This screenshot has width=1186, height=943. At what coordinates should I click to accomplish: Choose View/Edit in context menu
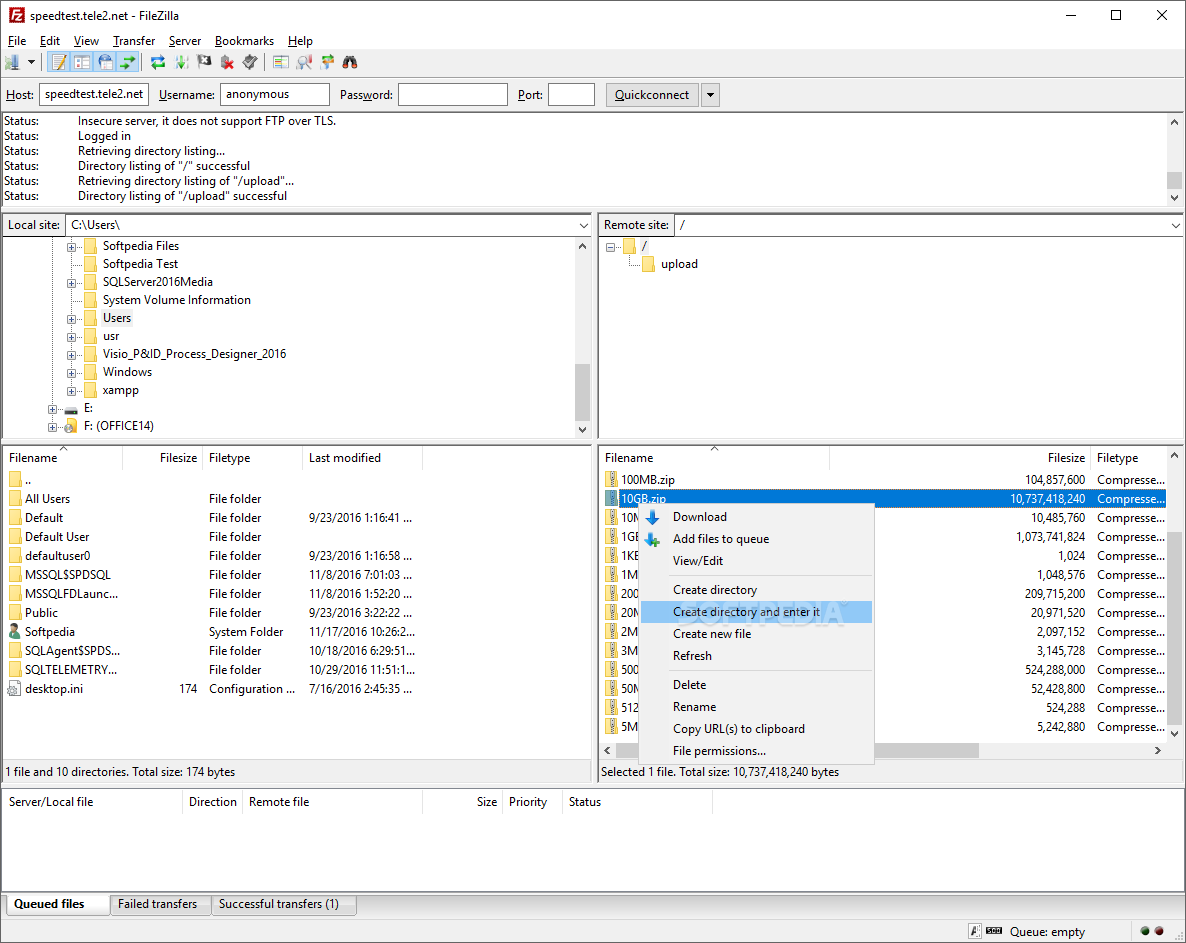coord(756,561)
